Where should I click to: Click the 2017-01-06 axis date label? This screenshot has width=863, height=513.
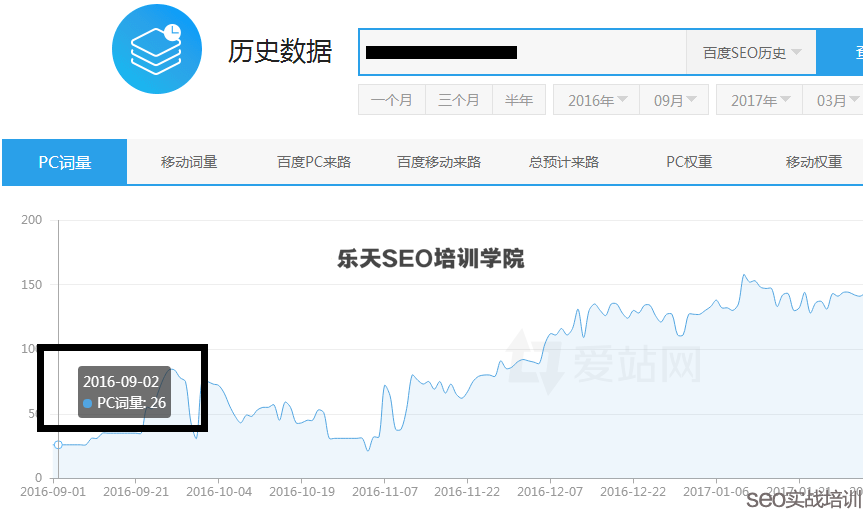tap(716, 492)
